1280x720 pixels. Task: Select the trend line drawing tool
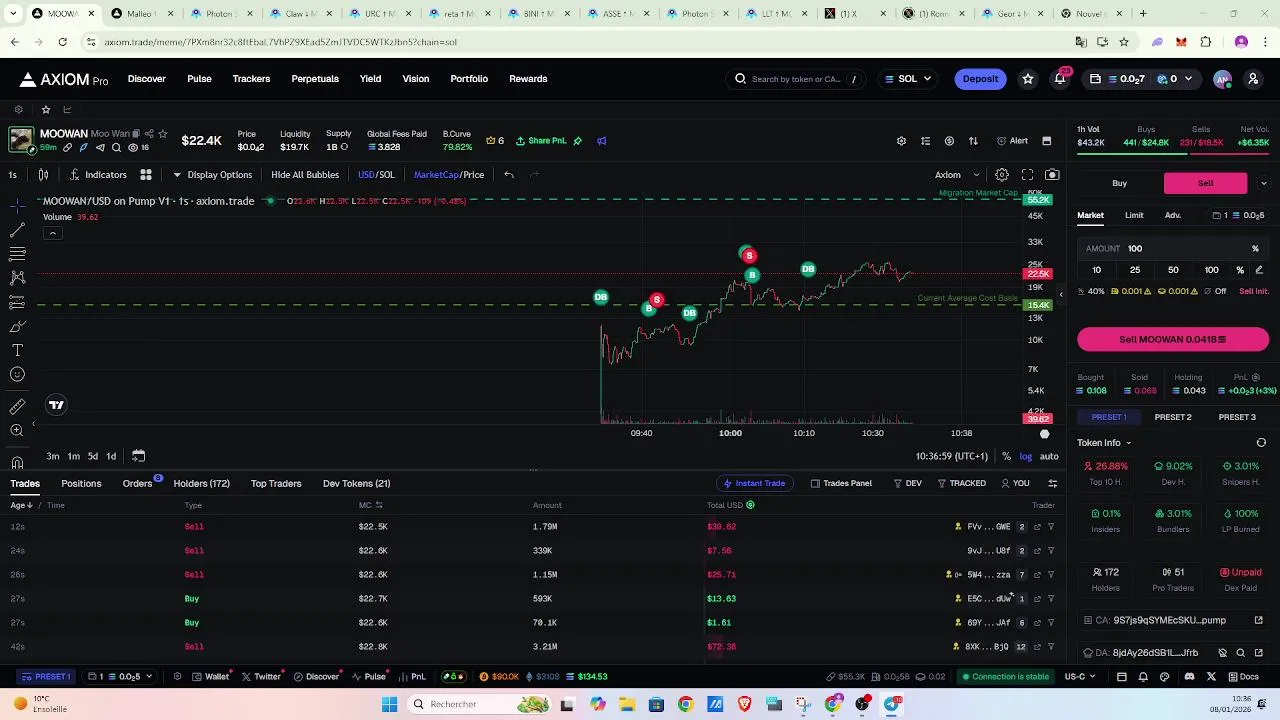(x=17, y=230)
